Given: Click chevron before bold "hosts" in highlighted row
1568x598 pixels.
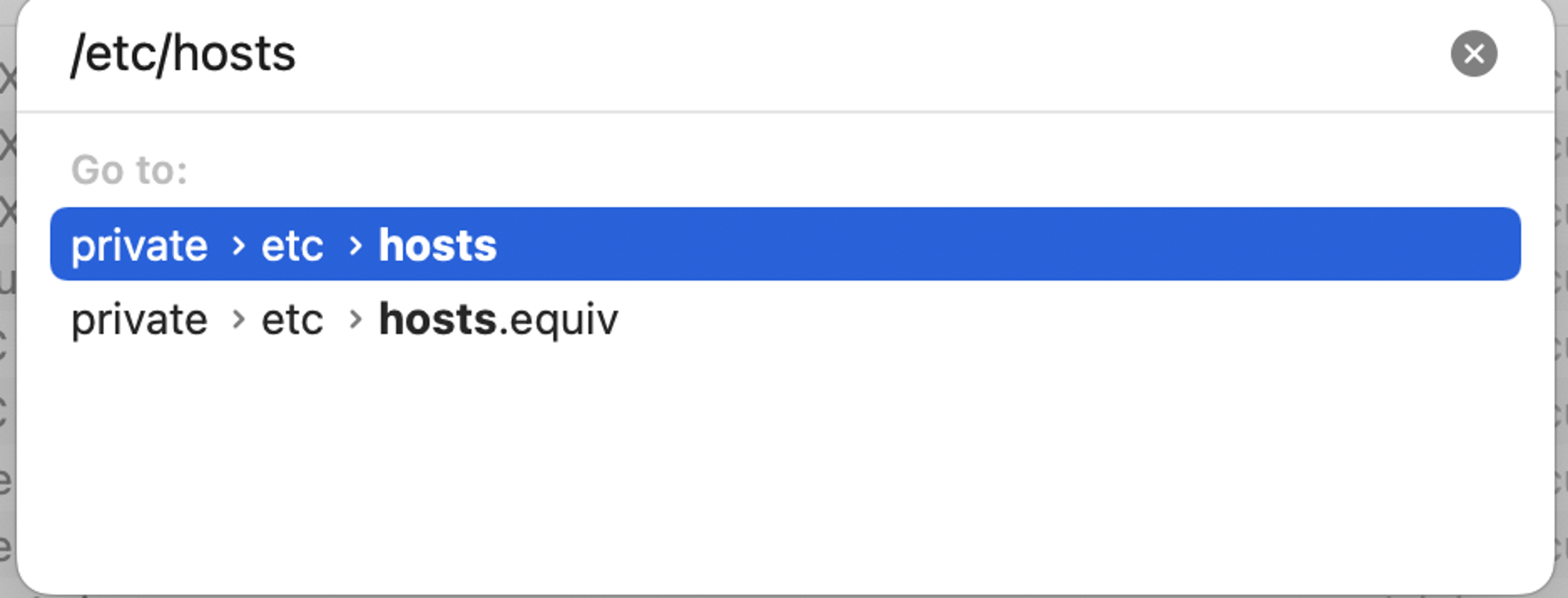Looking at the screenshot, I should click(355, 246).
